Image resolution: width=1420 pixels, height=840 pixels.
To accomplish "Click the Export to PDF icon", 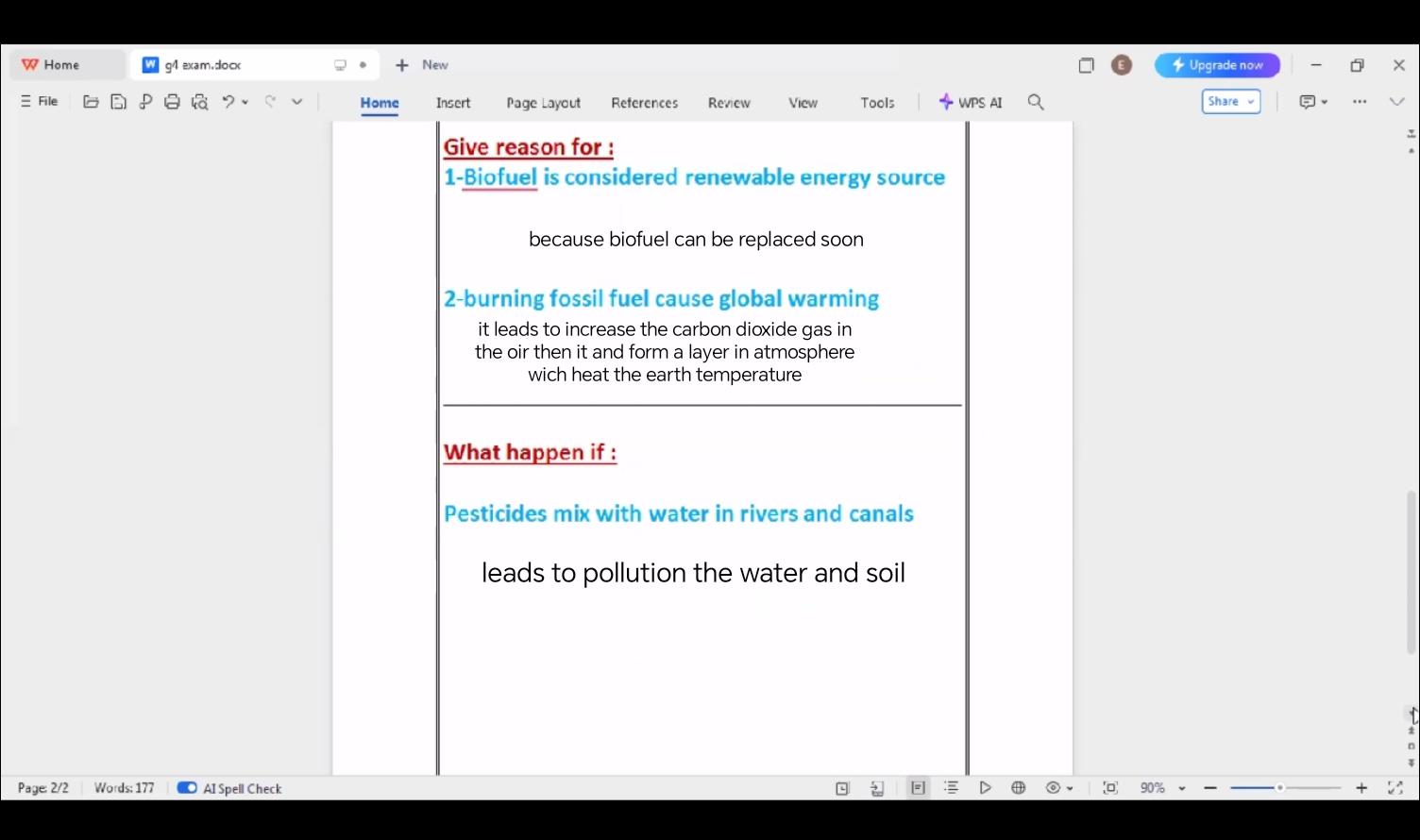I will (145, 102).
